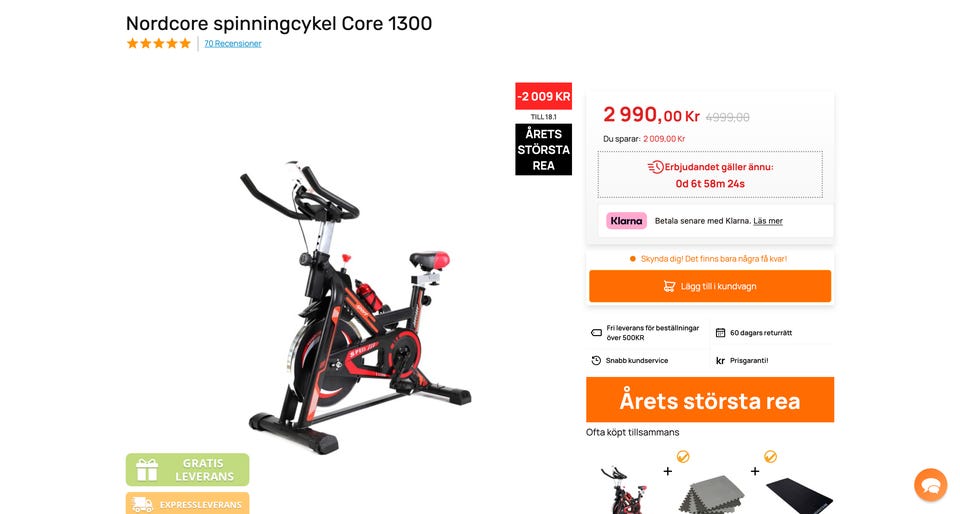The image size is (960, 514).
Task: Click the gift icon on Gratis Leverans
Action: [147, 469]
